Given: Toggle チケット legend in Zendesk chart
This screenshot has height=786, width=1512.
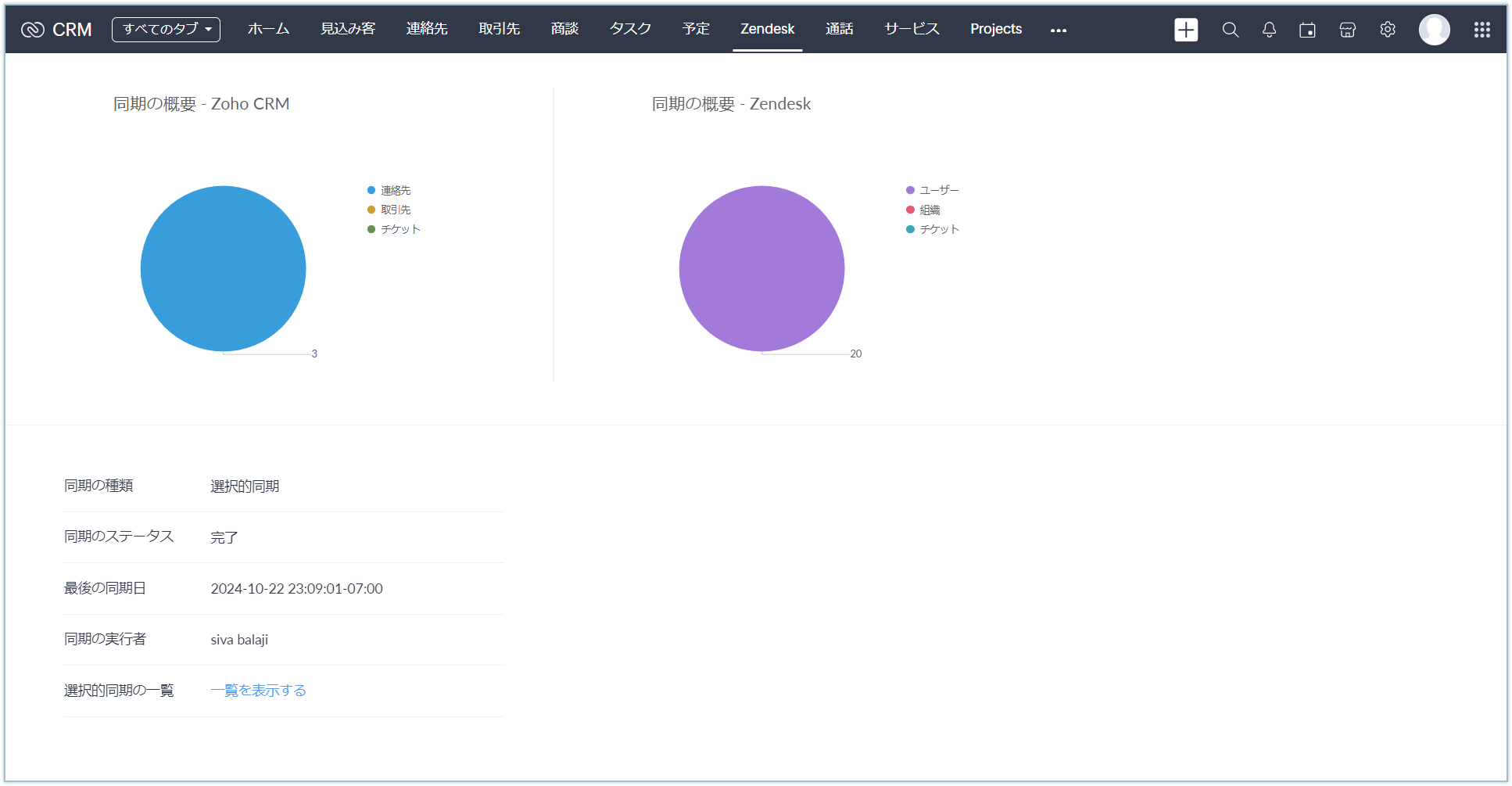Looking at the screenshot, I should tap(933, 229).
